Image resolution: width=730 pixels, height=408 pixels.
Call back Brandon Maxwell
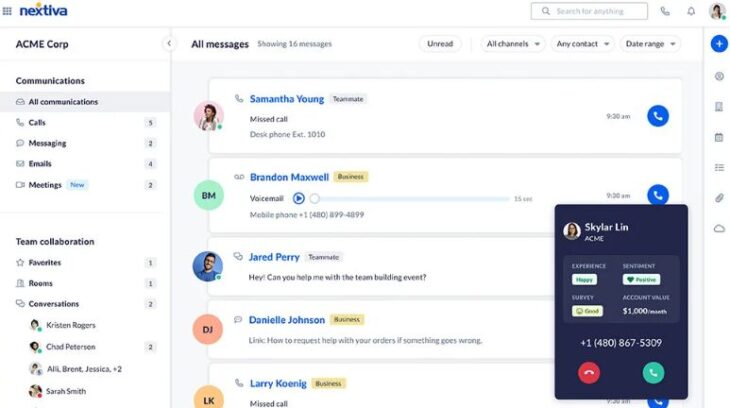tap(658, 195)
